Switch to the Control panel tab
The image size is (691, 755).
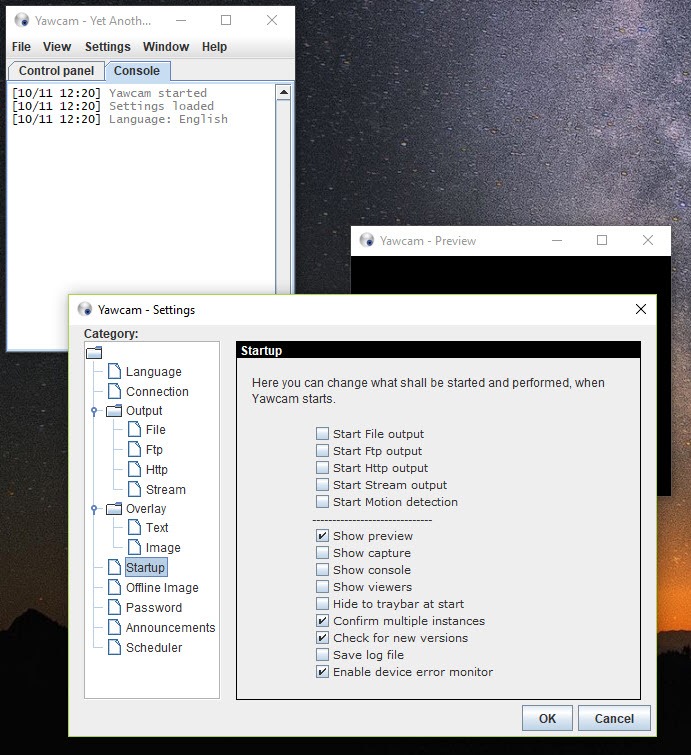[x=56, y=71]
